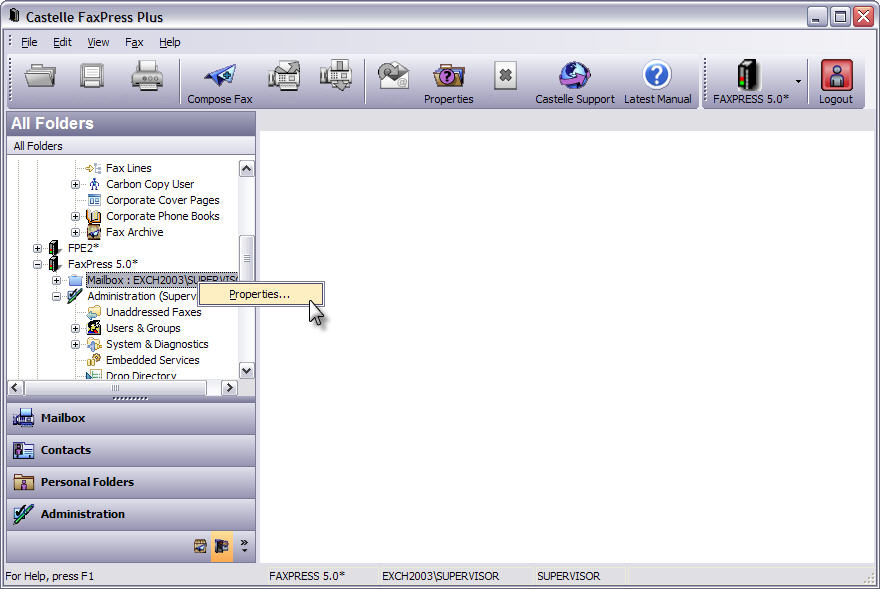Screen dimensions: 880x589
Task: Switch to the Administration navigation pane
Action: pyautogui.click(x=131, y=514)
